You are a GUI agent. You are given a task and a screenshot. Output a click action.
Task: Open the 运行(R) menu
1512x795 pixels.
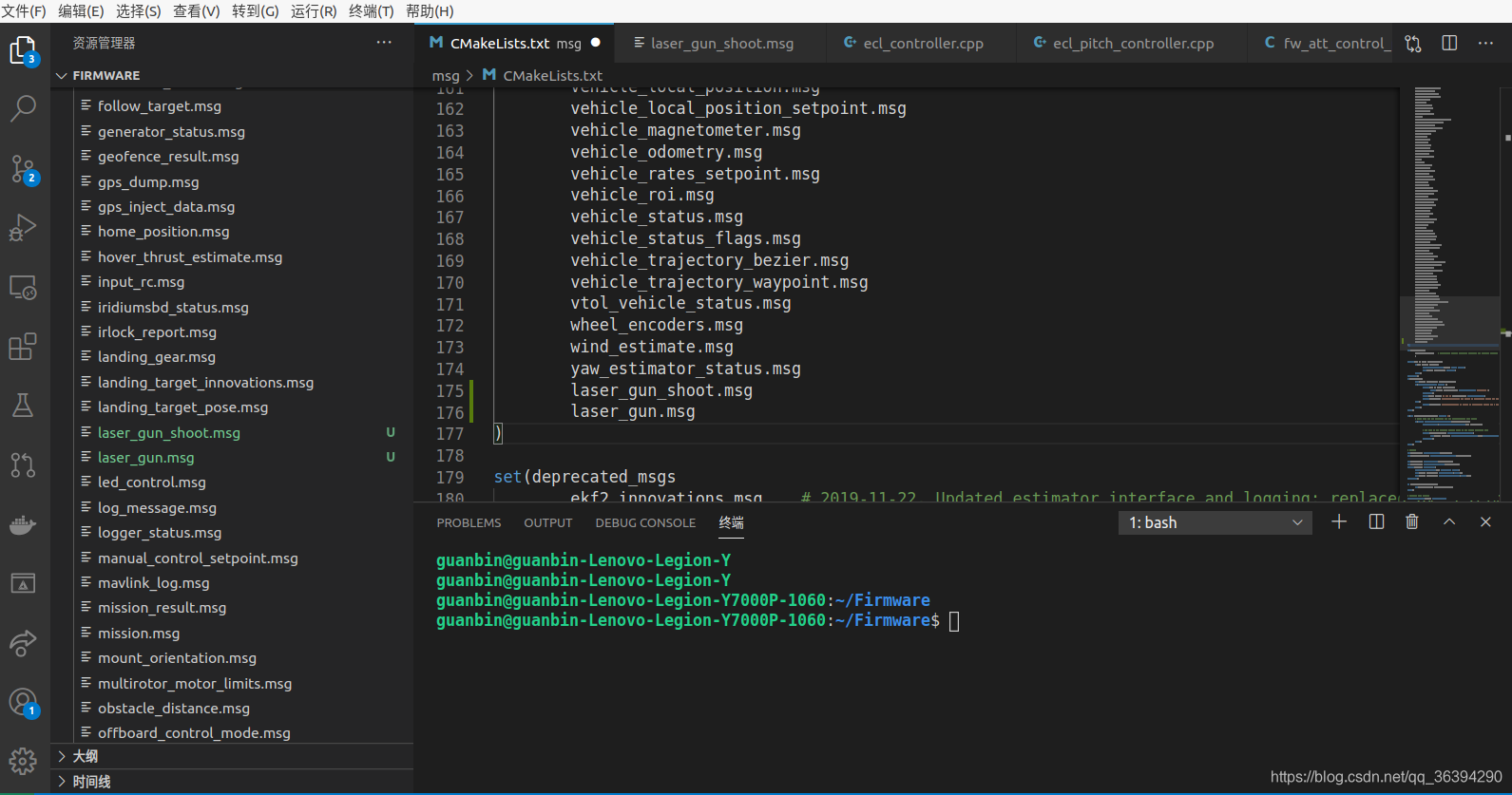314,11
